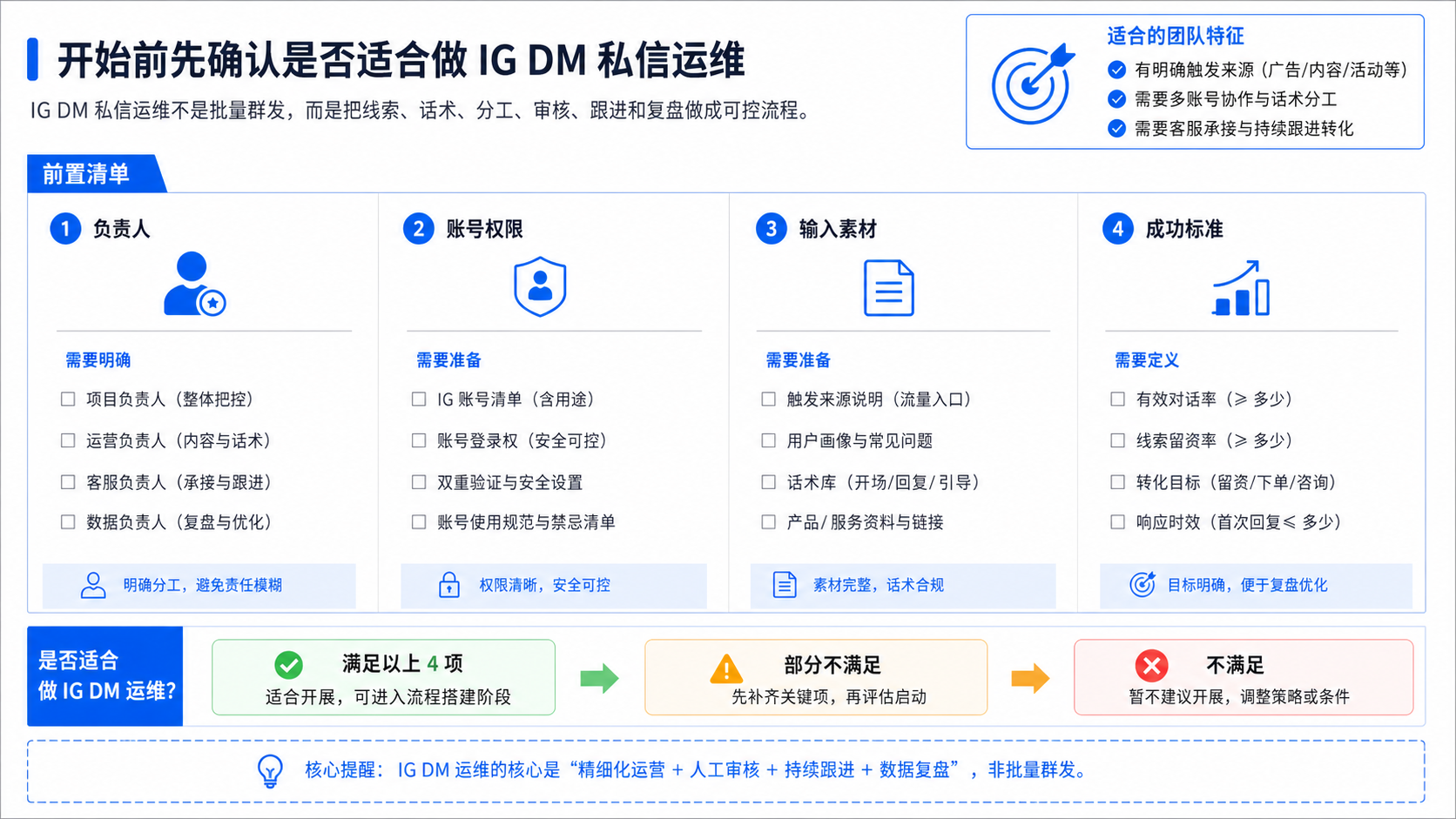1456x819 pixels.
Task: Tick the 线索留资率 checkbox
Action: pos(1118,440)
